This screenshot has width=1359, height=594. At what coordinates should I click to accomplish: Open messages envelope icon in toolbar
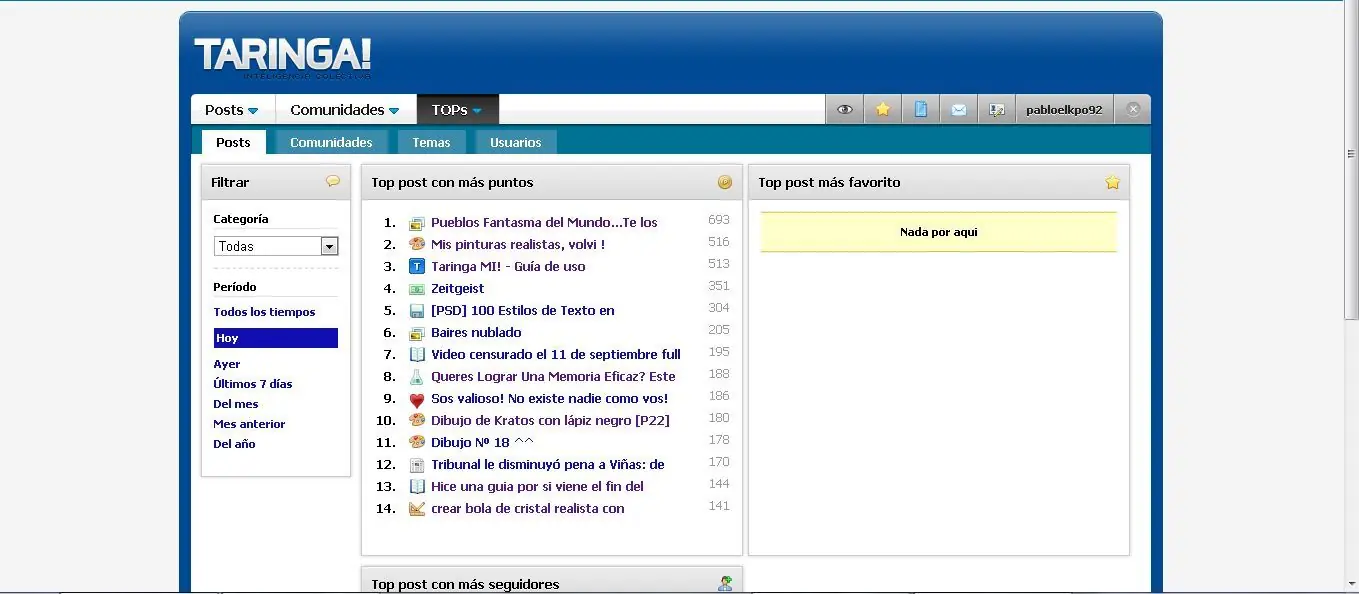pos(959,110)
